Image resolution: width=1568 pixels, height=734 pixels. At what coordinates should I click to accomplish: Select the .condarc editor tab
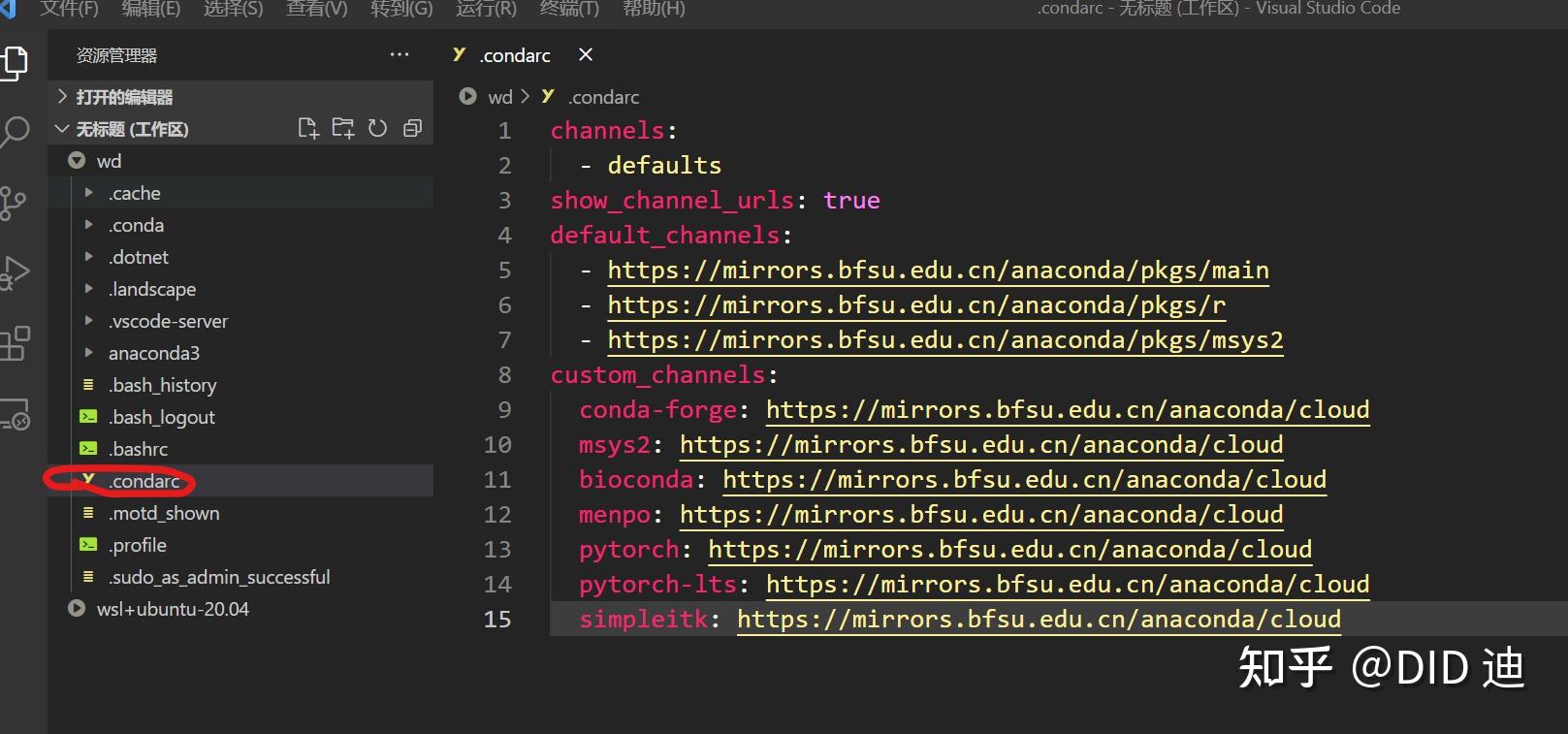(x=515, y=55)
